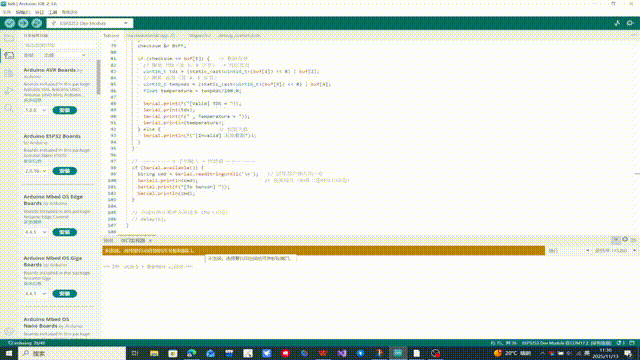The height and width of the screenshot is (360, 640).
Task: Open More info link for Mbed OS Giga Boards
Action: click(32, 284)
